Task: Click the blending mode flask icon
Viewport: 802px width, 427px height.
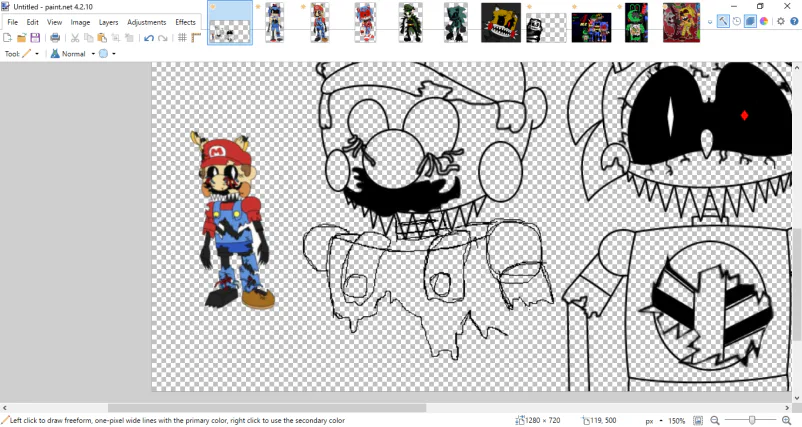Action: click(x=55, y=54)
